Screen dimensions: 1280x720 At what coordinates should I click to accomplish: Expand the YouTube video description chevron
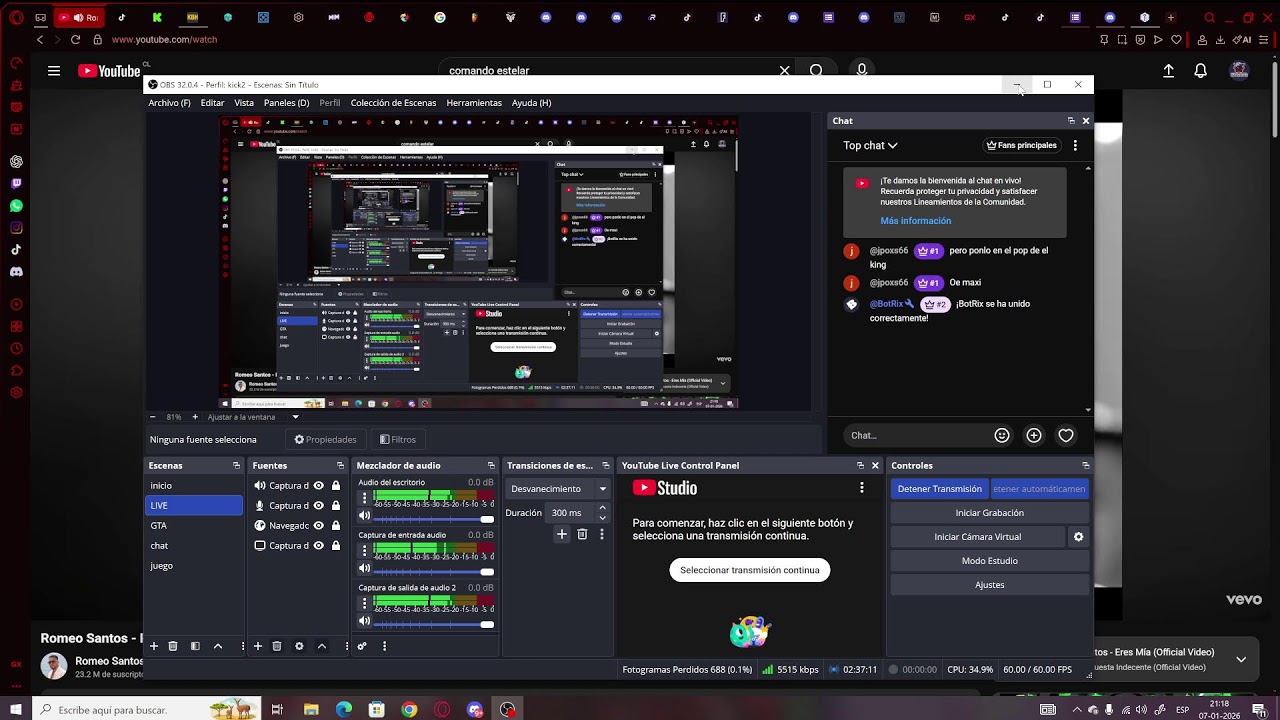click(x=1241, y=659)
